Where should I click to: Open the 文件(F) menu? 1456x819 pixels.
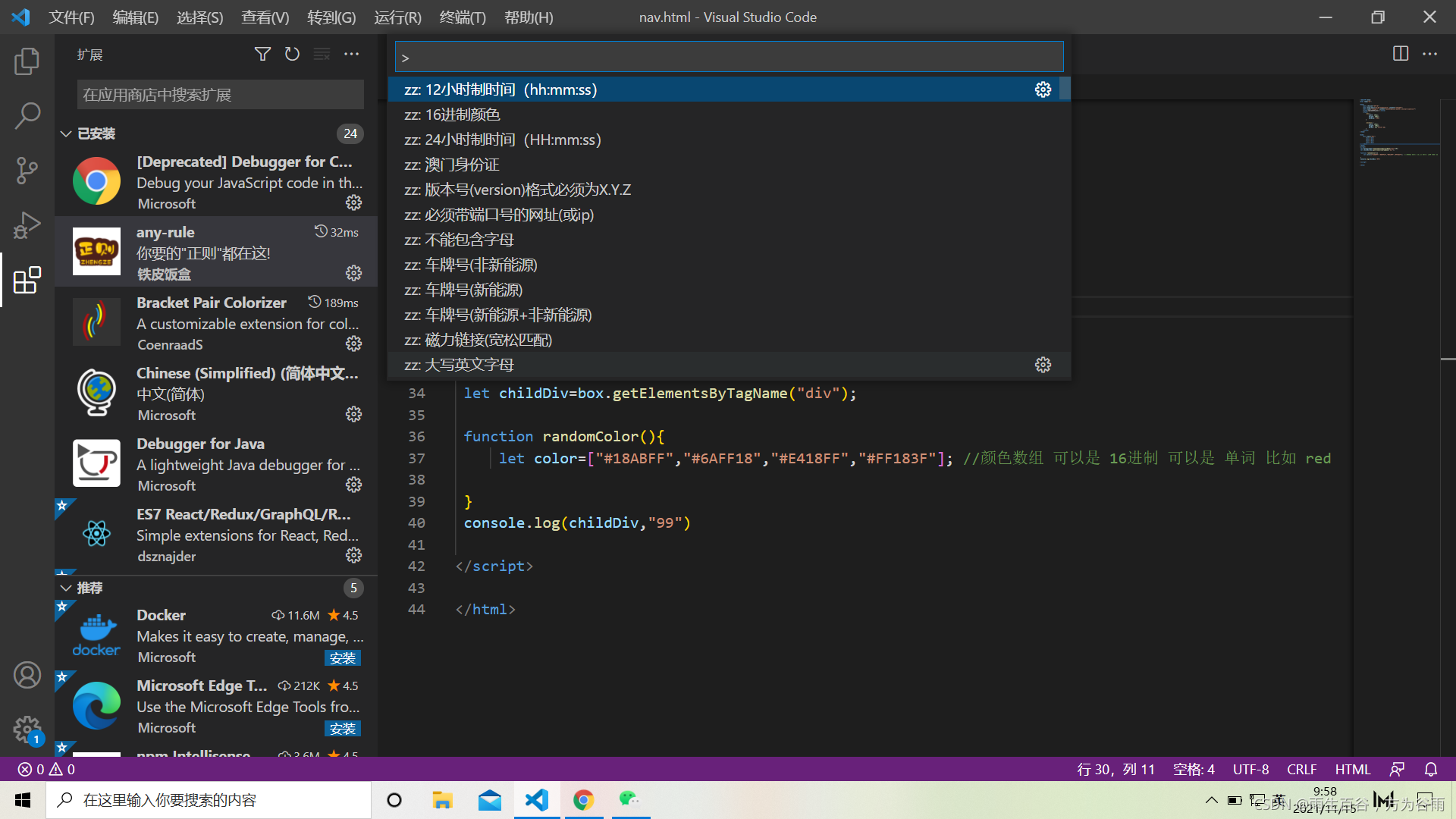(72, 17)
